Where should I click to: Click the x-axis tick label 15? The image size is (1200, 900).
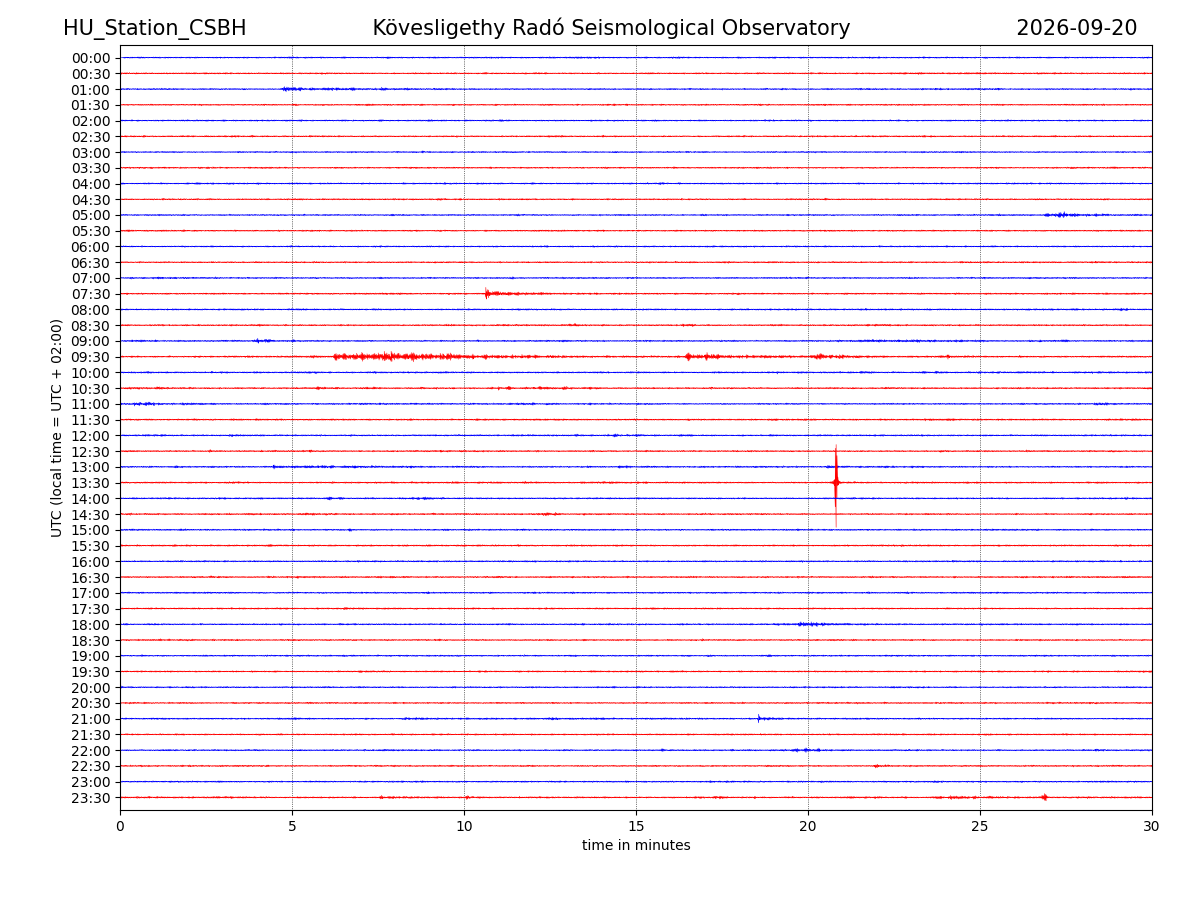click(x=636, y=827)
